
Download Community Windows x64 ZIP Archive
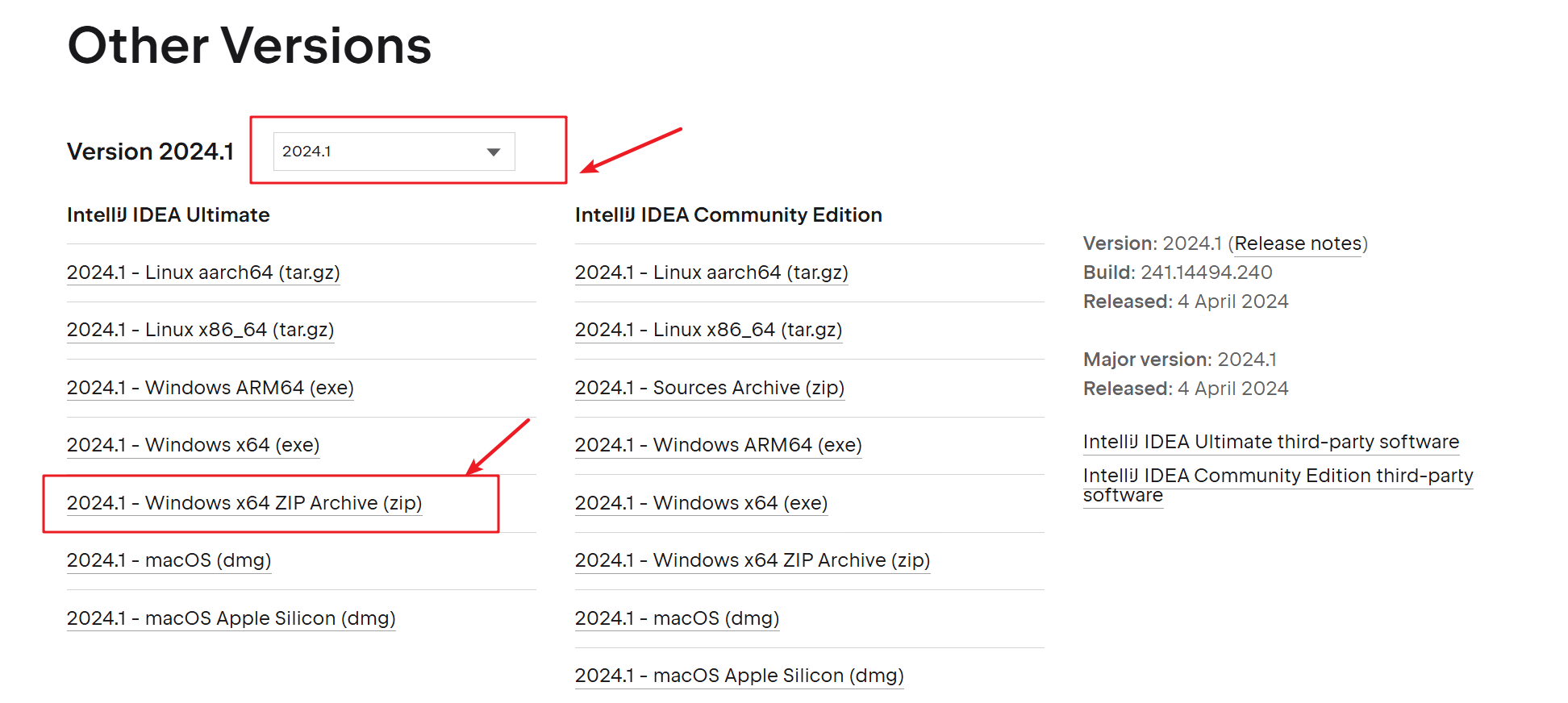tap(752, 560)
